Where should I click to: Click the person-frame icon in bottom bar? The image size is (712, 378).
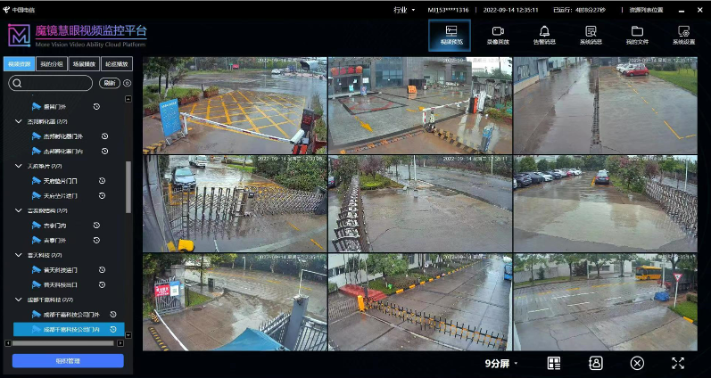(x=595, y=363)
